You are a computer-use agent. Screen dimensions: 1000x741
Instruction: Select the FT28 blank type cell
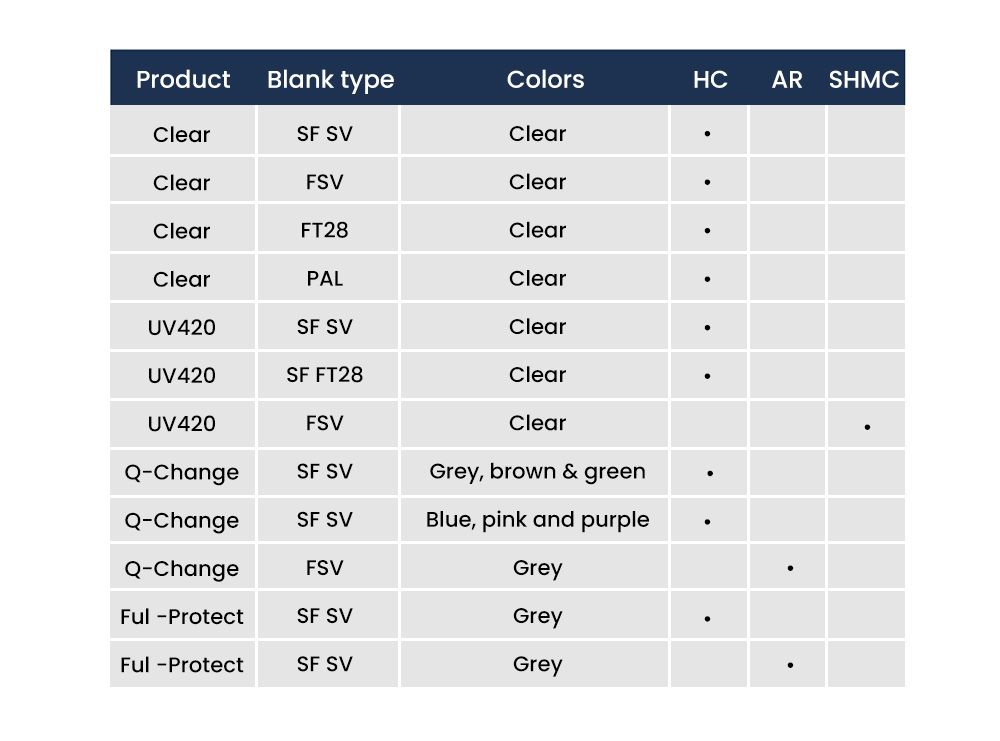(324, 230)
